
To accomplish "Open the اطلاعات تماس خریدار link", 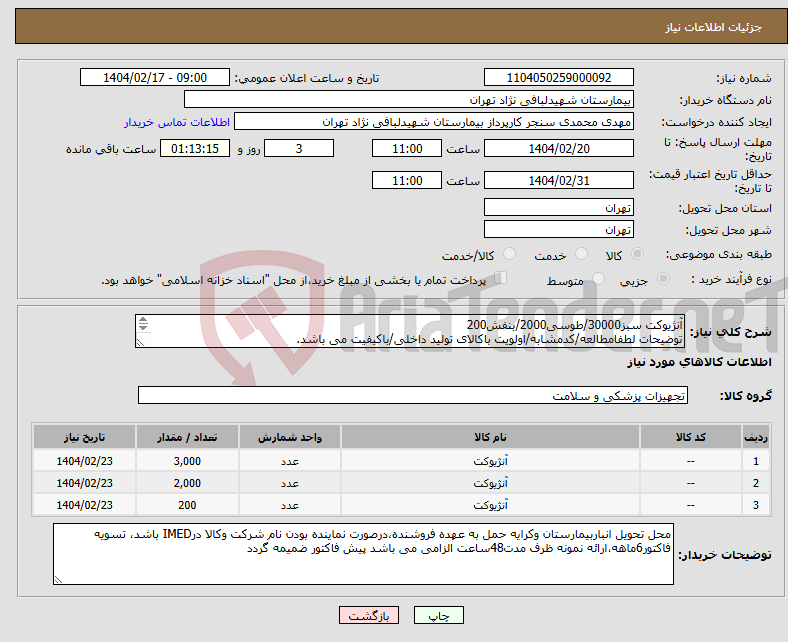I will point(177,122).
